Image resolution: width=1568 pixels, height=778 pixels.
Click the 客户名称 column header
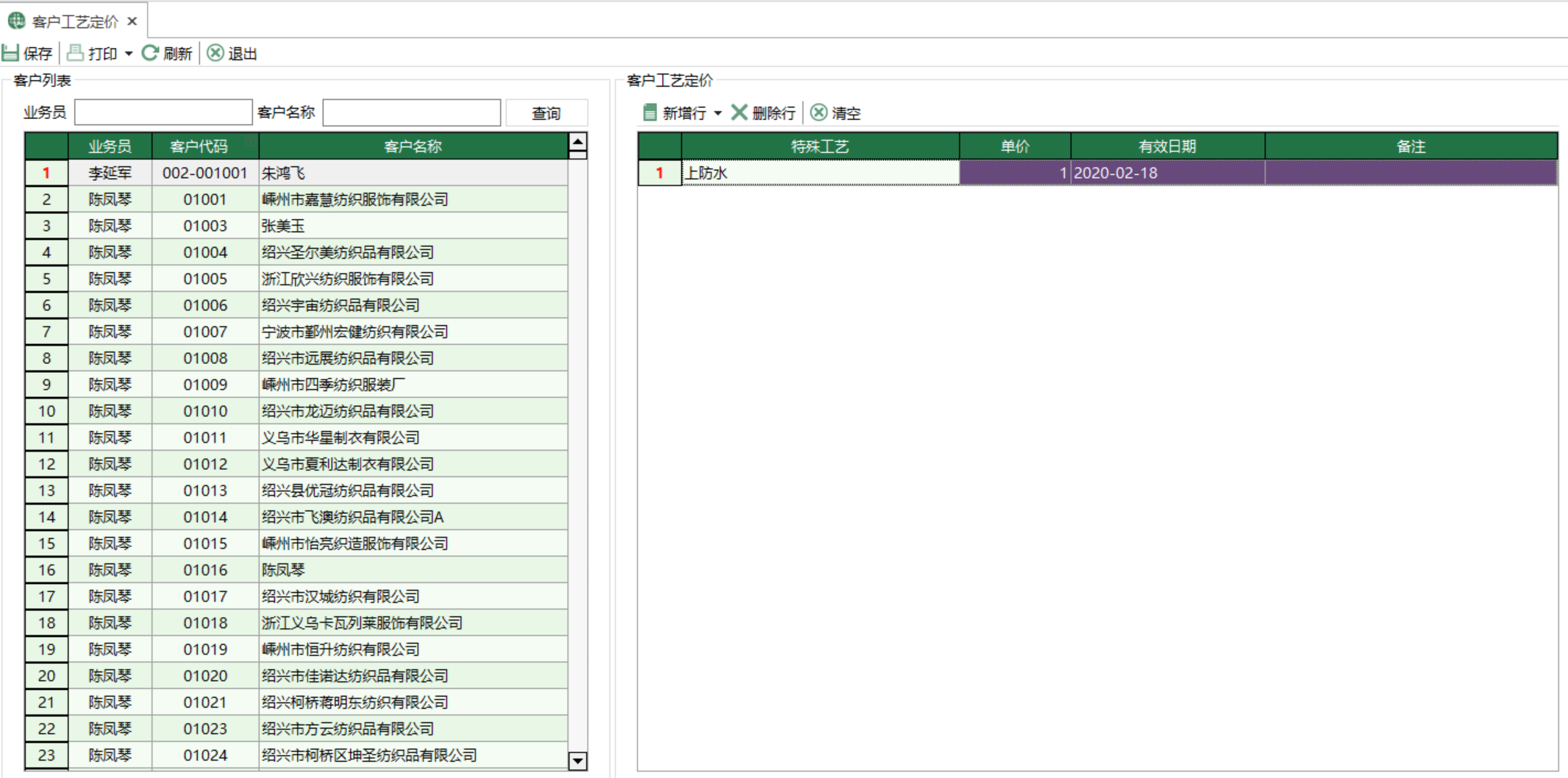click(413, 146)
